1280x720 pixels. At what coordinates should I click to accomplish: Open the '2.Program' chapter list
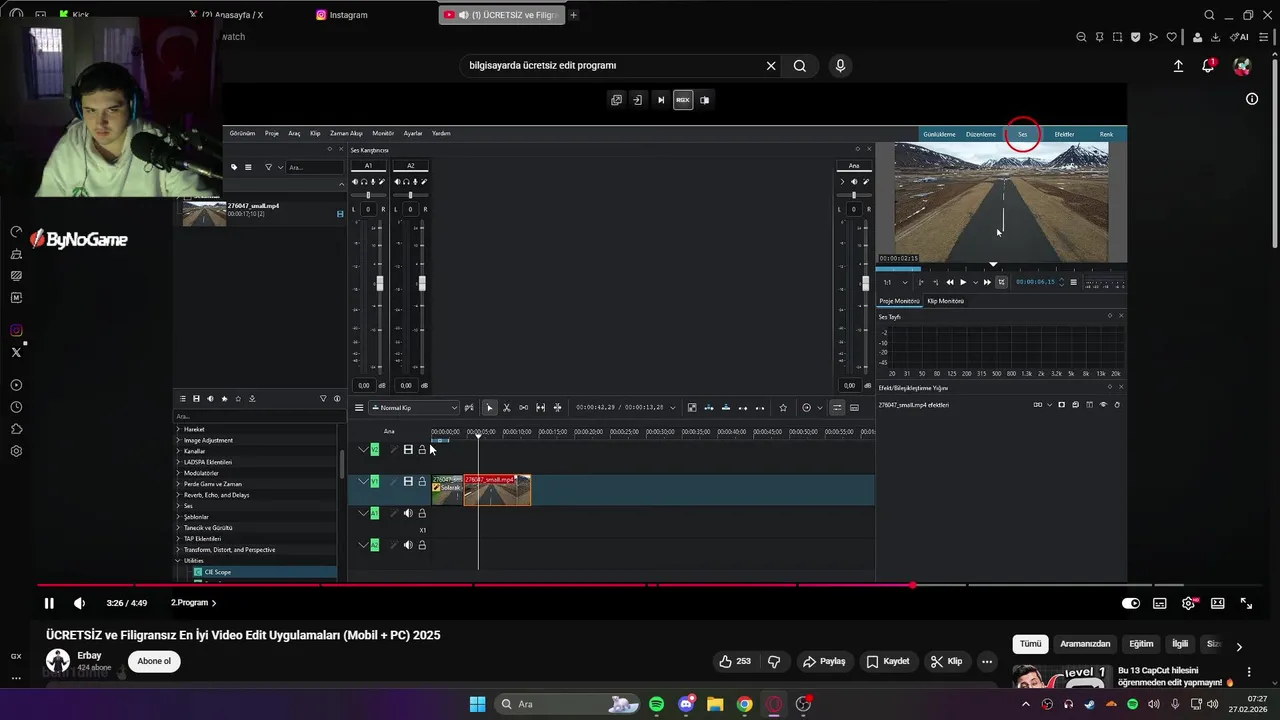tap(193, 603)
